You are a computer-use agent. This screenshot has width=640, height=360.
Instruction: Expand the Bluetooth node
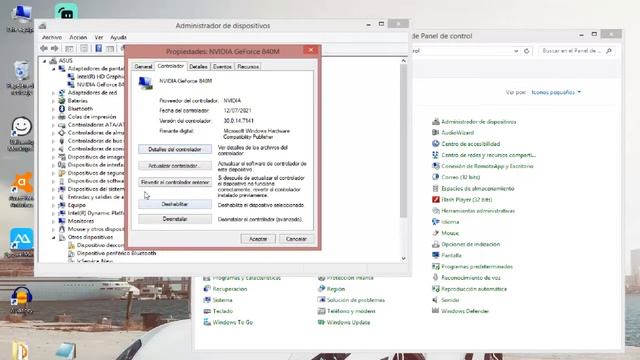(53, 109)
